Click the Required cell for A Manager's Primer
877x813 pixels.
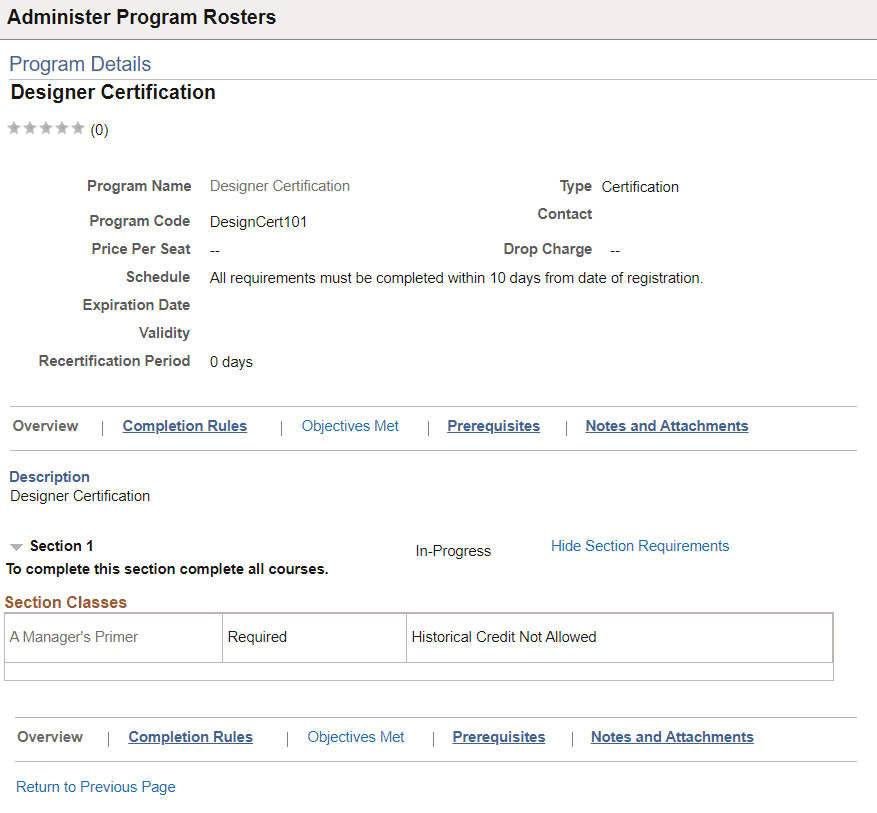257,635
